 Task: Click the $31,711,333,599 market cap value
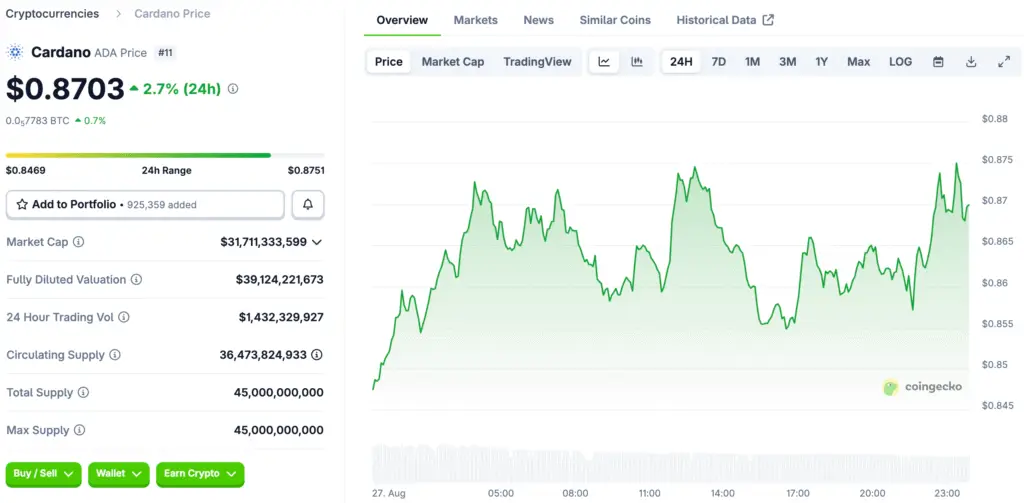click(x=263, y=242)
